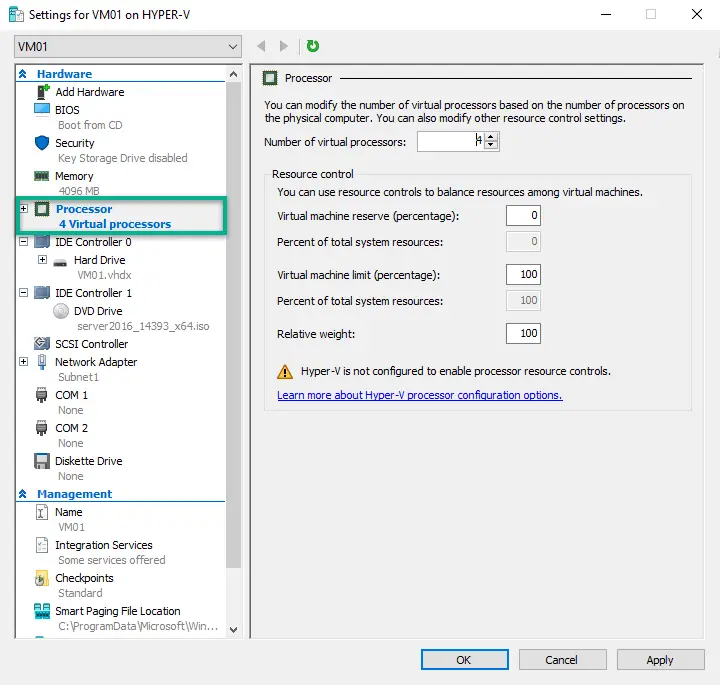Click the Smart Paging File Location icon
Image resolution: width=720 pixels, height=685 pixels.
42,611
